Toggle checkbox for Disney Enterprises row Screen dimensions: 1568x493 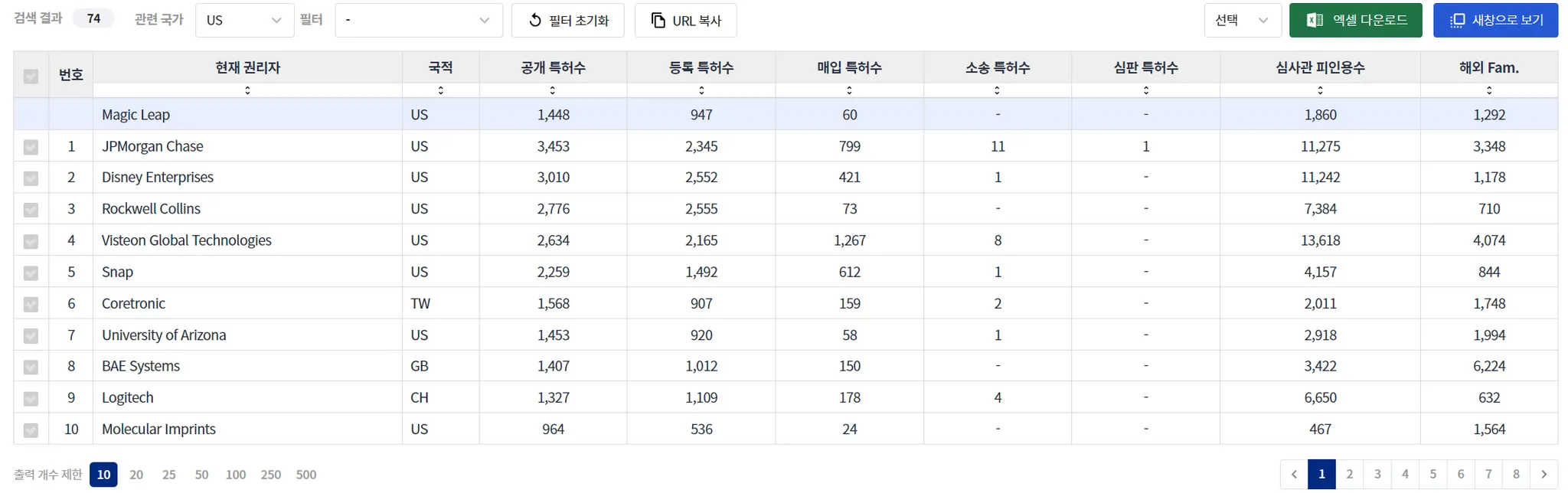click(31, 178)
